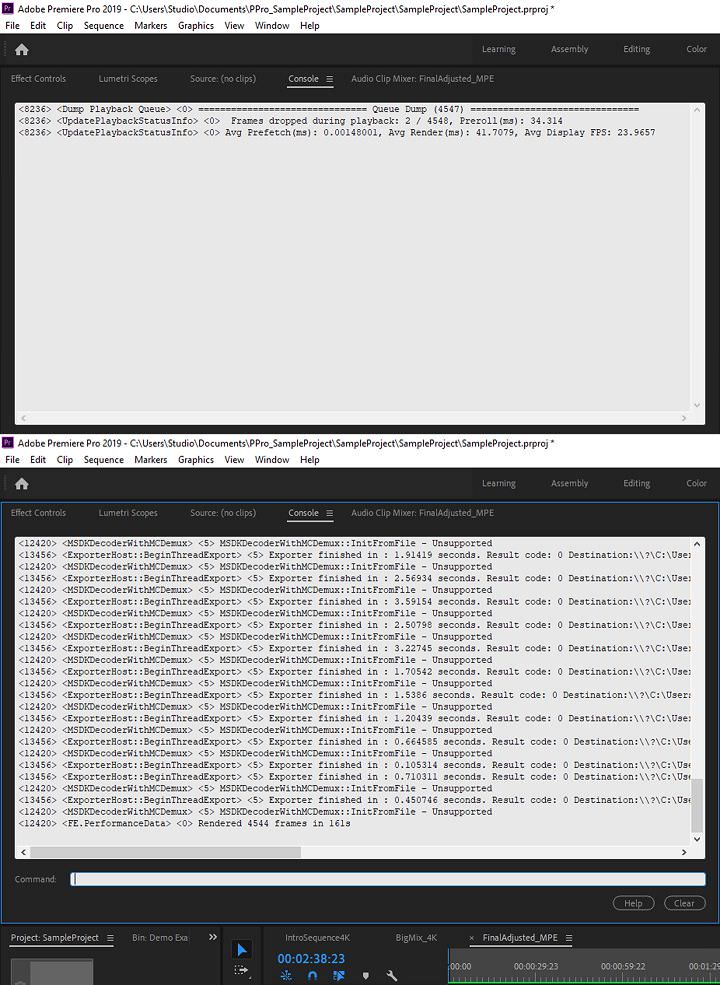Click the 00:02:38:23 playhead timecode

pos(311,959)
